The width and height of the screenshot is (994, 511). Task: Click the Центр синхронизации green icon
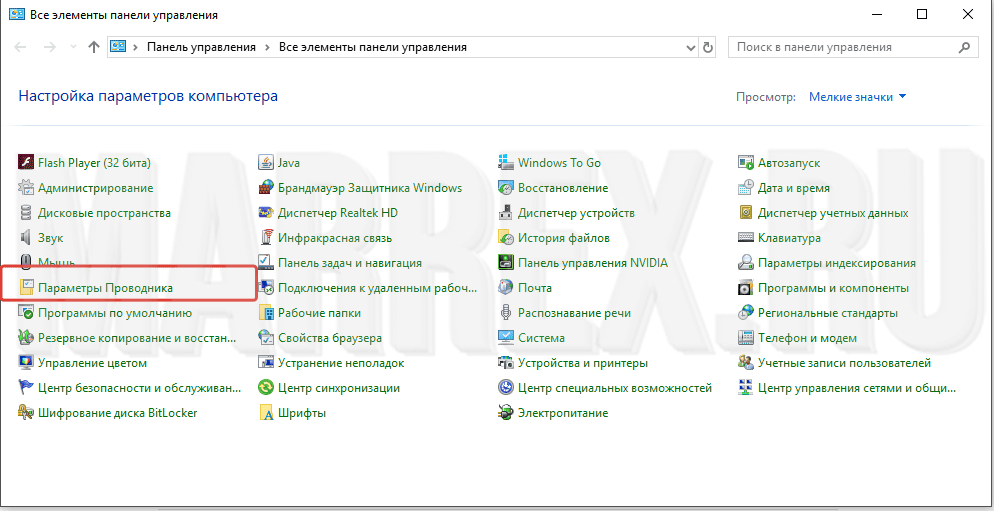coord(266,387)
